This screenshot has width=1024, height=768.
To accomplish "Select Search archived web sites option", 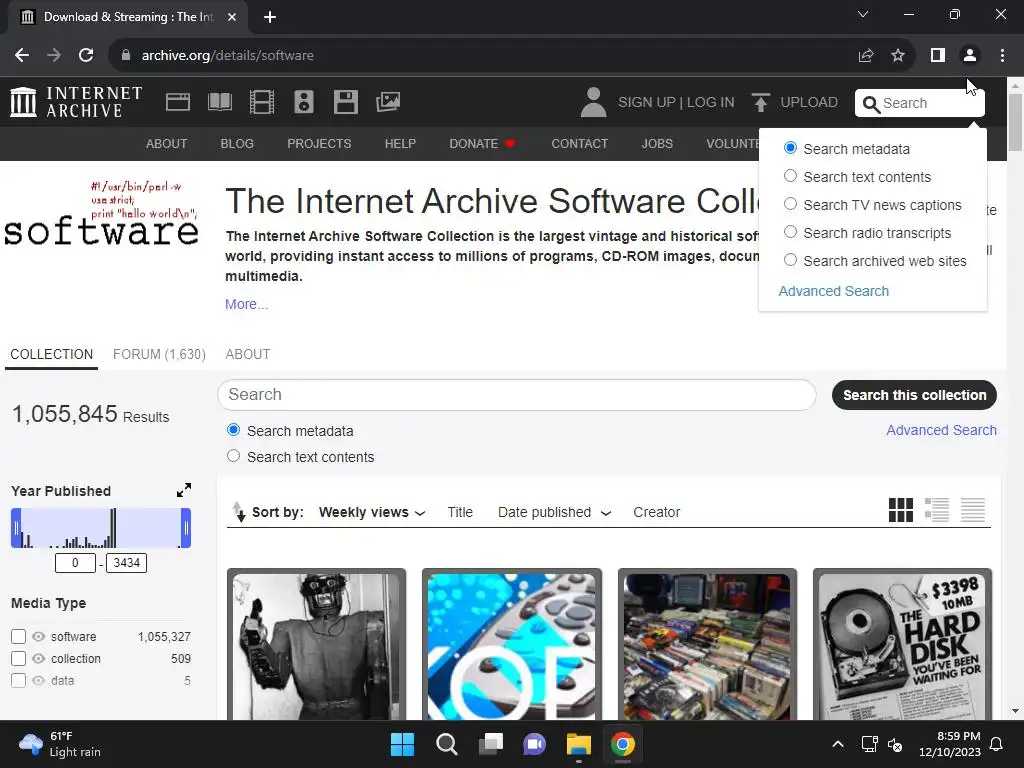I will 790,261.
